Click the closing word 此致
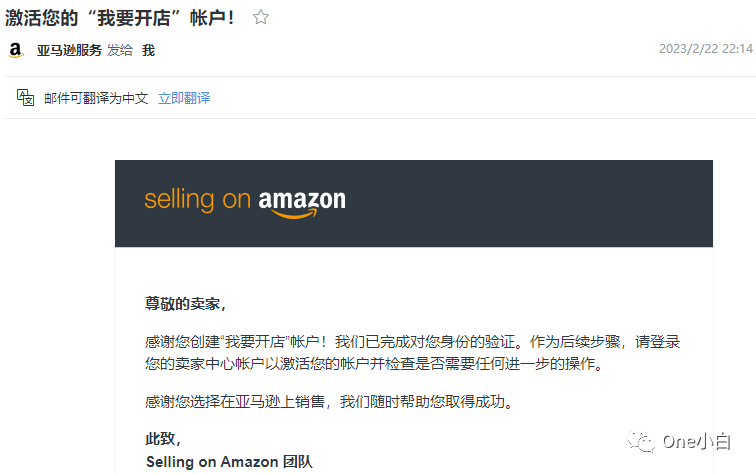756x474 pixels. [163, 439]
